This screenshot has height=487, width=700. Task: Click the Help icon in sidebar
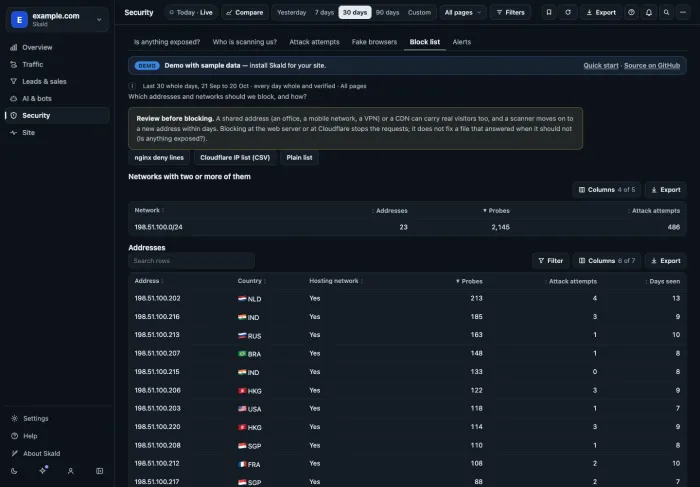(x=14, y=436)
